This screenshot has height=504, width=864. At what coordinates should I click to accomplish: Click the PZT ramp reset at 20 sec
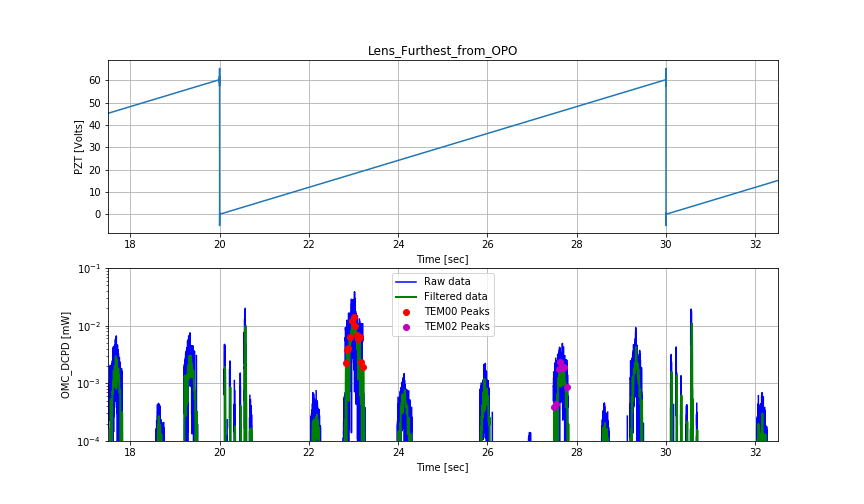tap(219, 147)
